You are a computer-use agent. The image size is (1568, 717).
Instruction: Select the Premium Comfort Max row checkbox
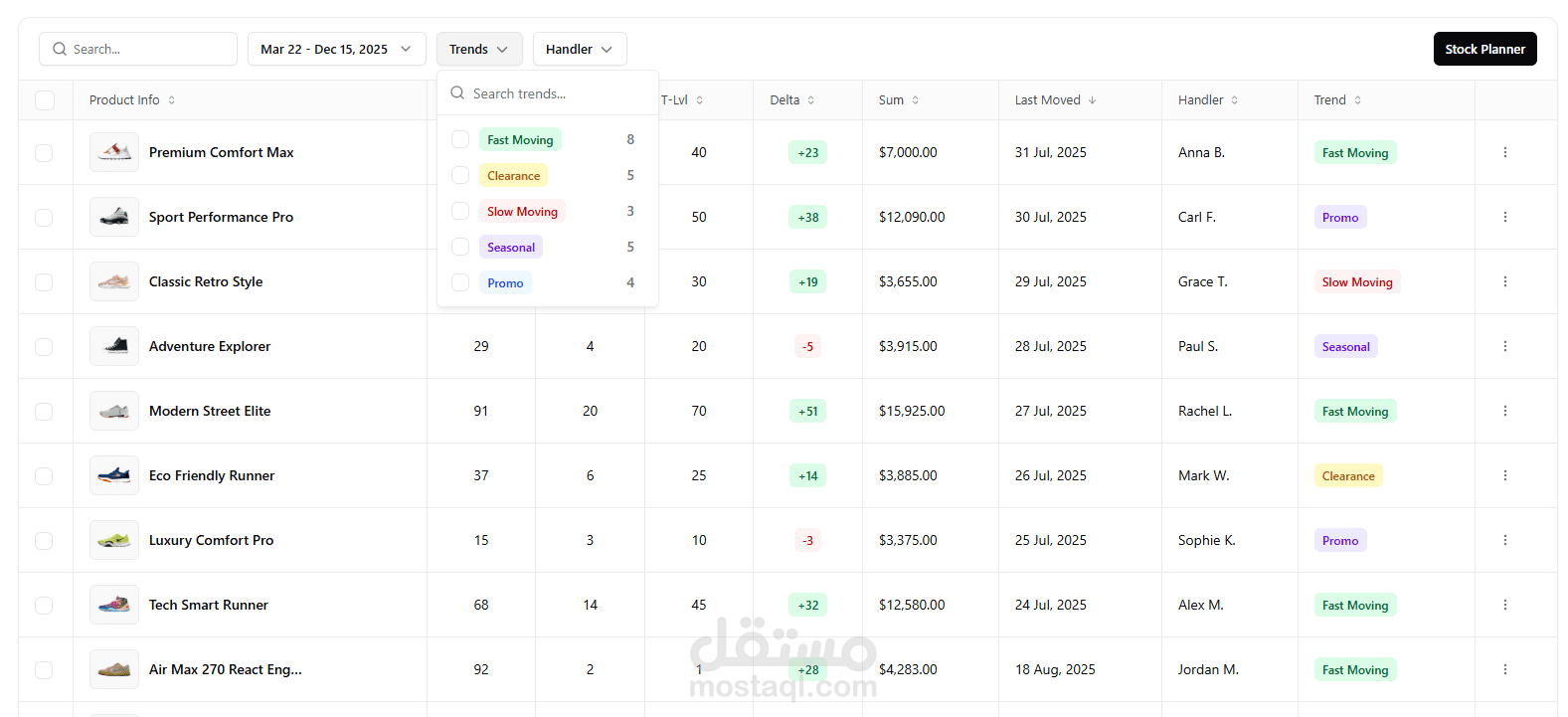(x=44, y=152)
